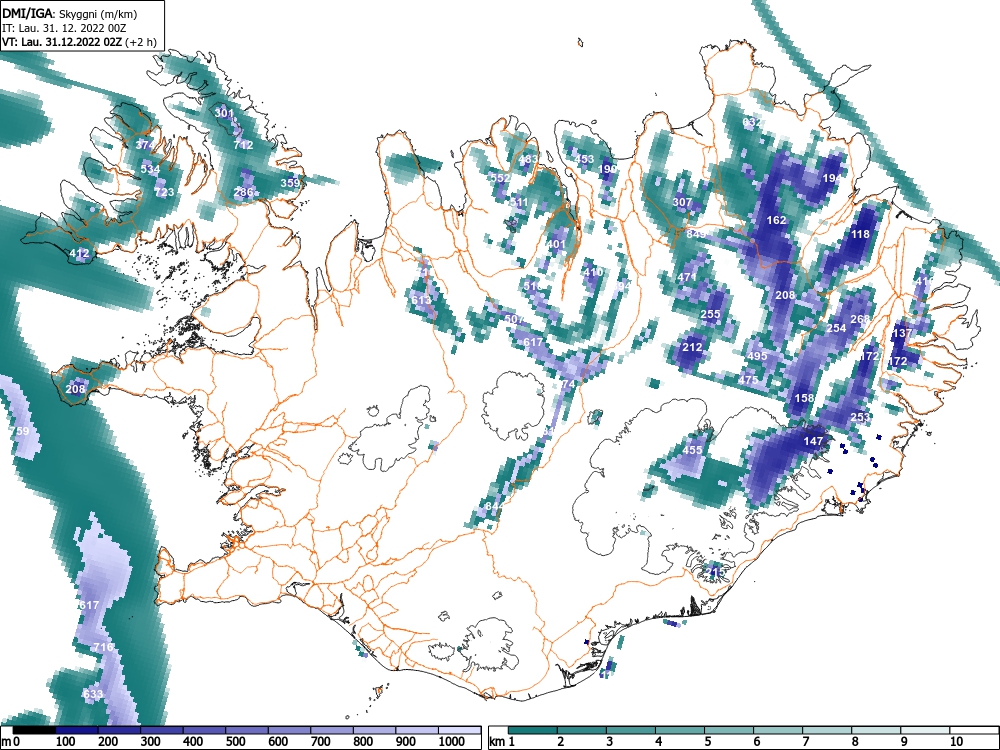Viewport: 1000px width, 750px height.
Task: Select the '10' label in the kilometre legend
Action: click(x=955, y=742)
